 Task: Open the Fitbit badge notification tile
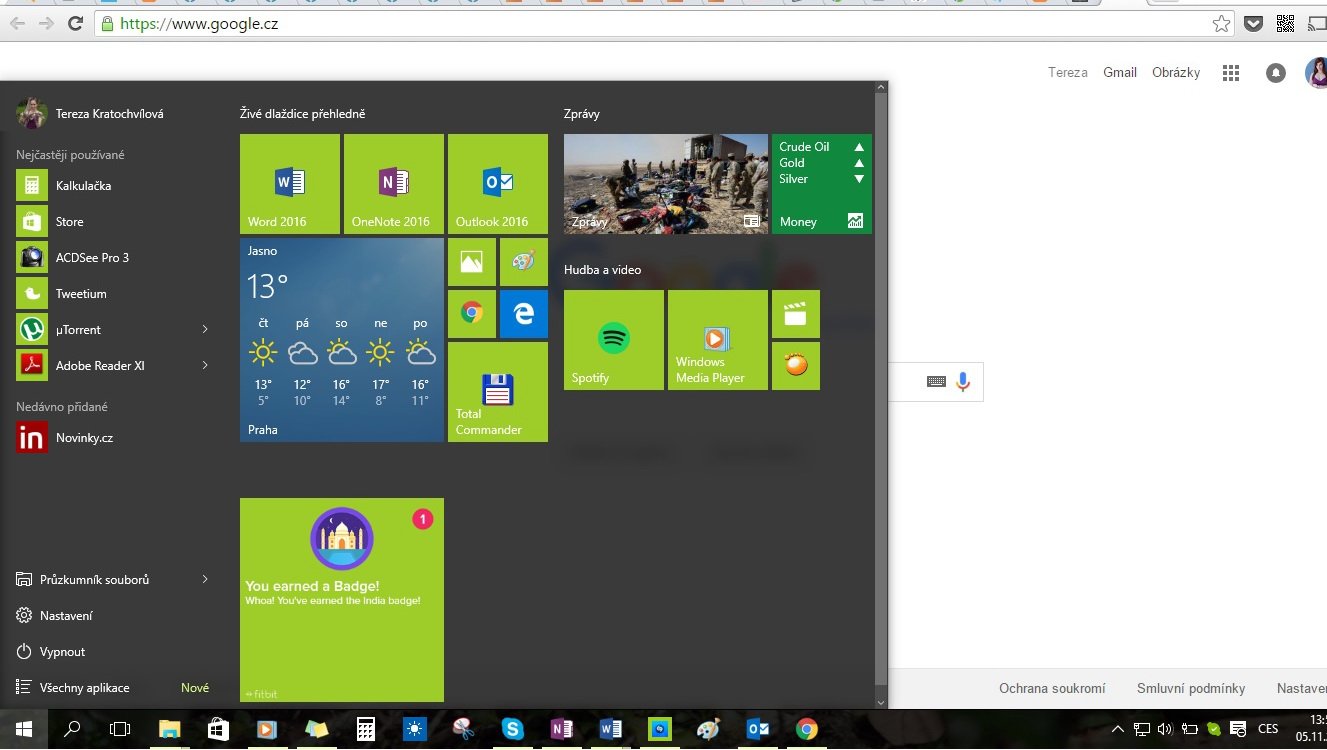click(342, 600)
